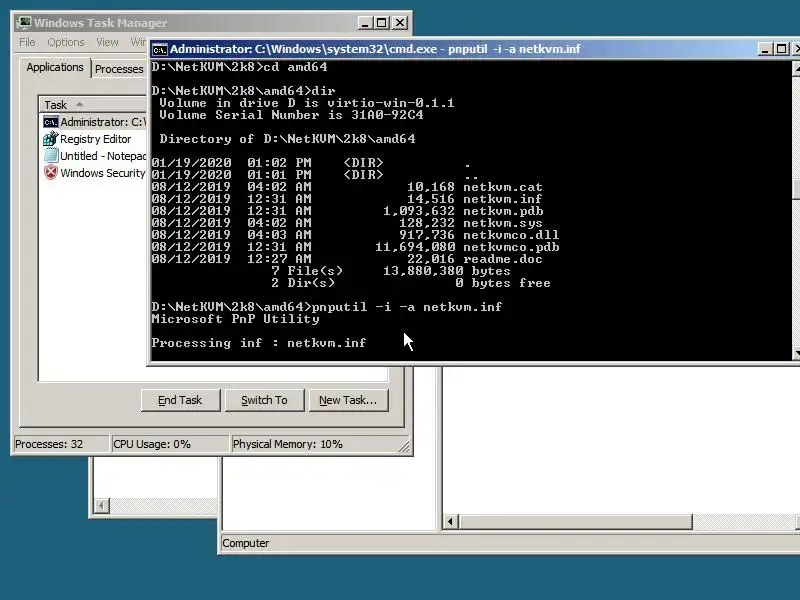Click the Computer status bar text
The height and width of the screenshot is (600, 800).
coord(245,543)
